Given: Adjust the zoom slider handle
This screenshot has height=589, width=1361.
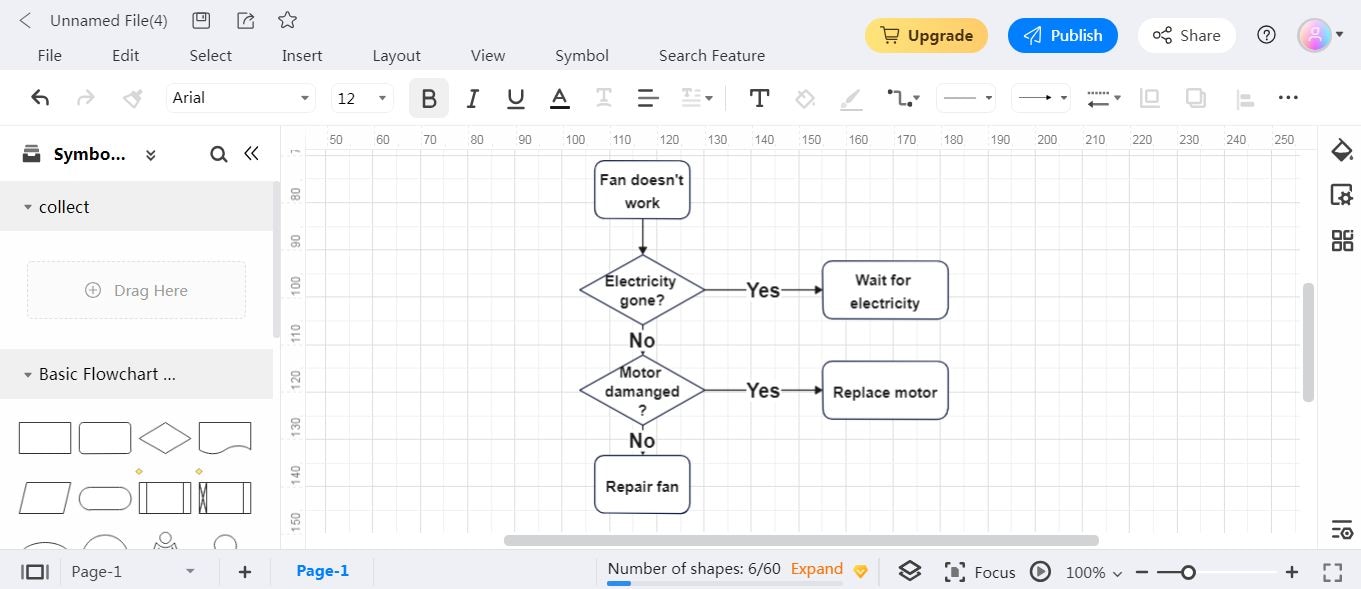Looking at the screenshot, I should click(1188, 573).
